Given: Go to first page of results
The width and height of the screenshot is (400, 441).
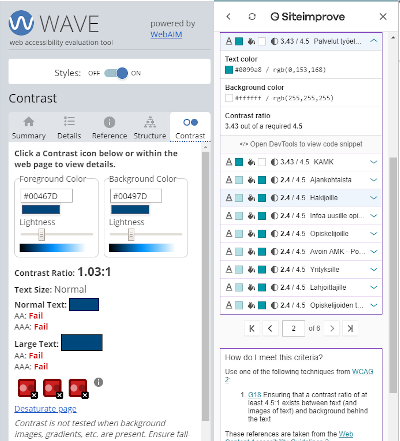Looking at the screenshot, I should click(x=252, y=328).
